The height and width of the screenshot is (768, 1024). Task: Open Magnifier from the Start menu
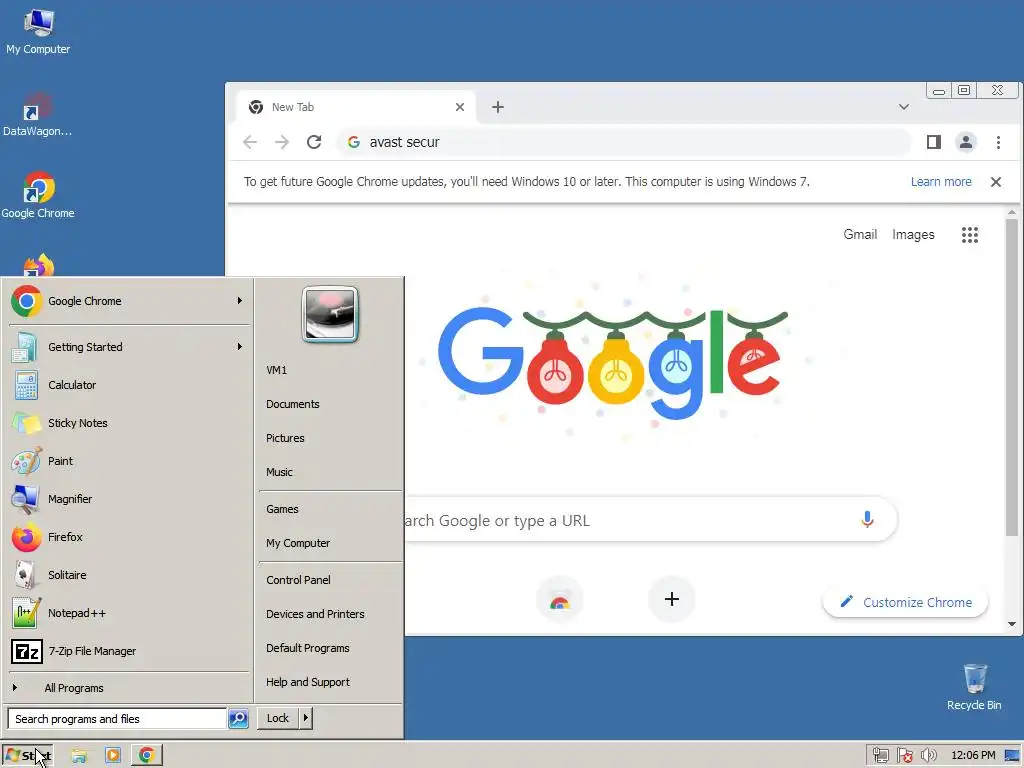(x=128, y=499)
